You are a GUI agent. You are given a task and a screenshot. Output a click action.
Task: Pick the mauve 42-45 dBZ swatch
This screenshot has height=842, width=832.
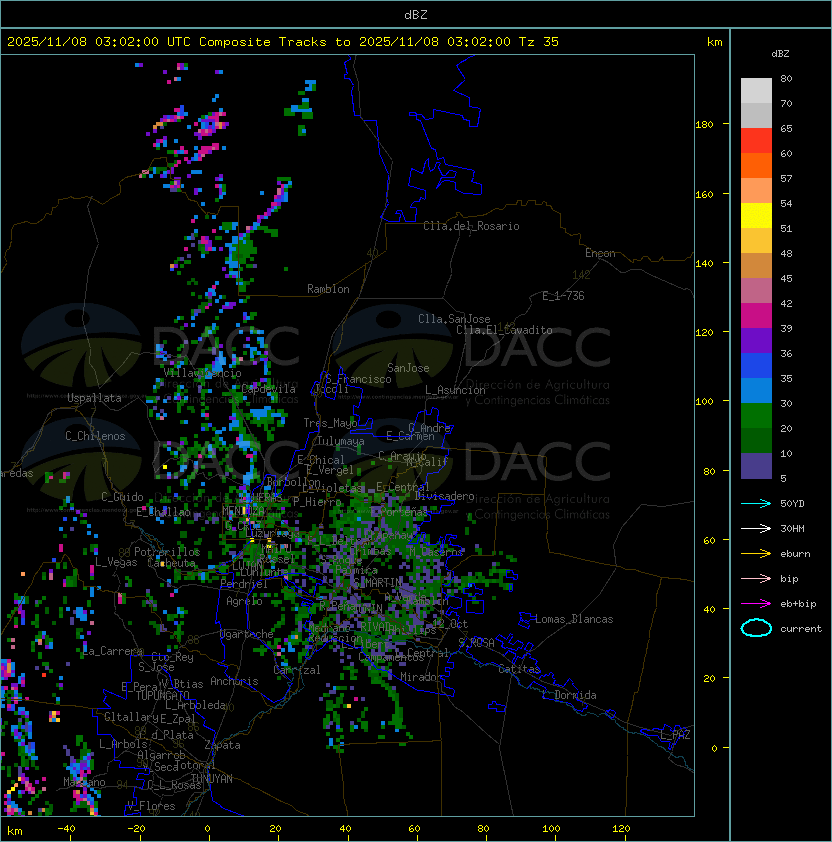(756, 291)
